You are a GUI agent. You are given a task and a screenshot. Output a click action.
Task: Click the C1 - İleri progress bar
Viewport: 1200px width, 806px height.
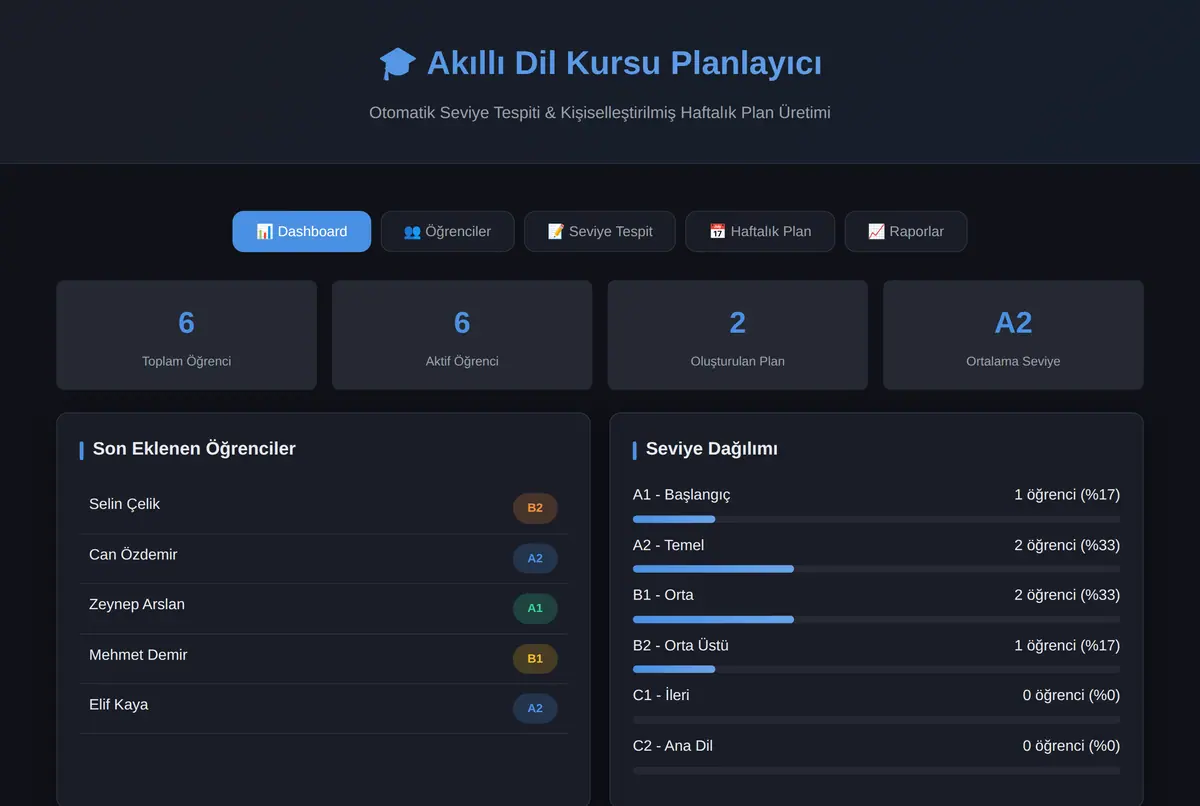click(876, 720)
